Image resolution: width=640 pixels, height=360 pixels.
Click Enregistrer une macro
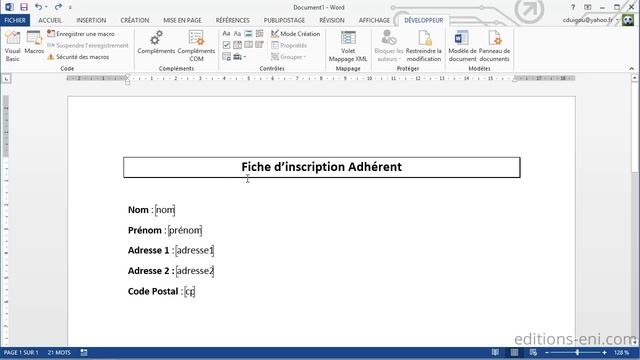click(81, 34)
